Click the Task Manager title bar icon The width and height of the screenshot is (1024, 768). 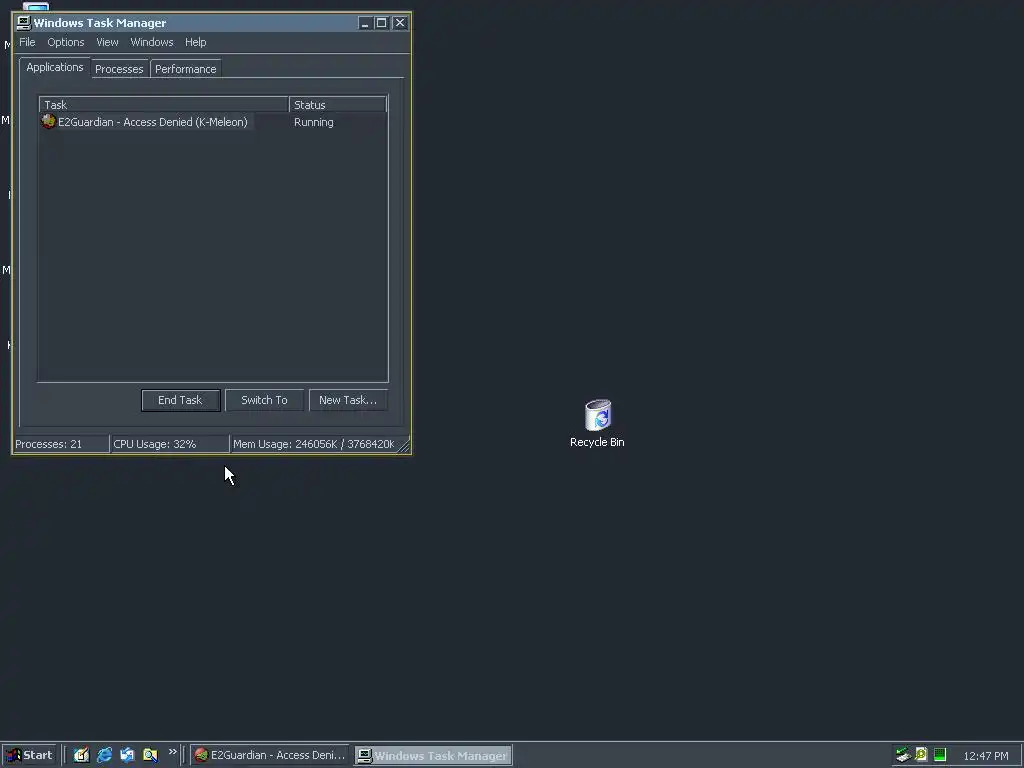24,23
